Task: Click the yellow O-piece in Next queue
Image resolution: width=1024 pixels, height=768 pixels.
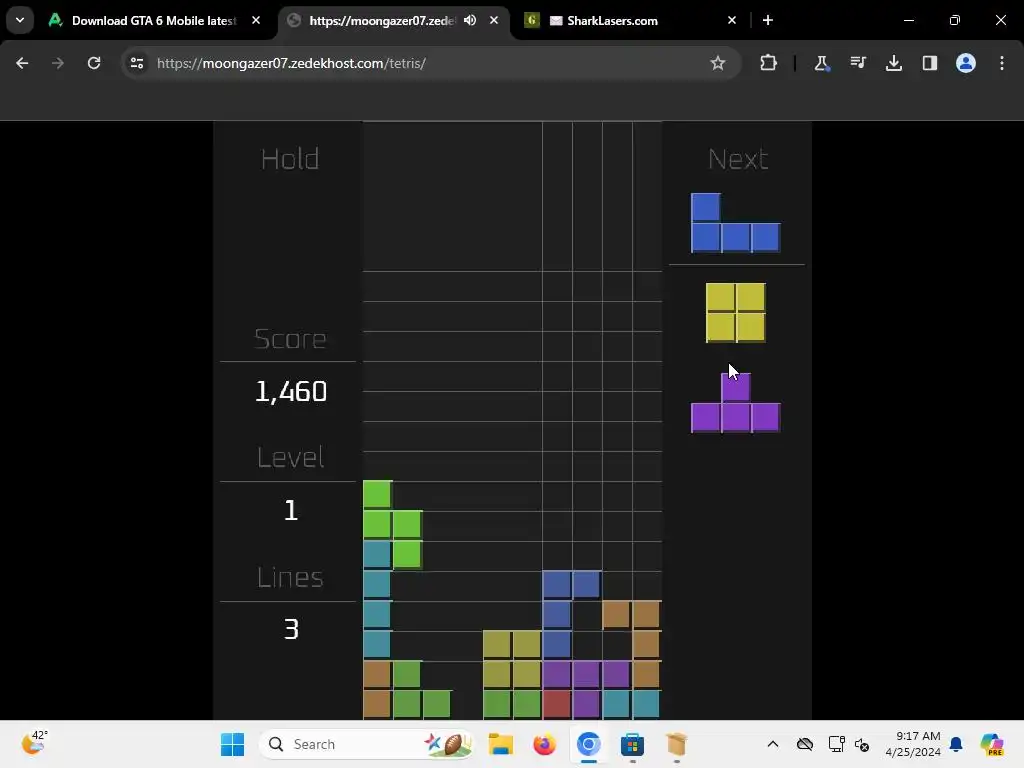Action: coord(735,313)
